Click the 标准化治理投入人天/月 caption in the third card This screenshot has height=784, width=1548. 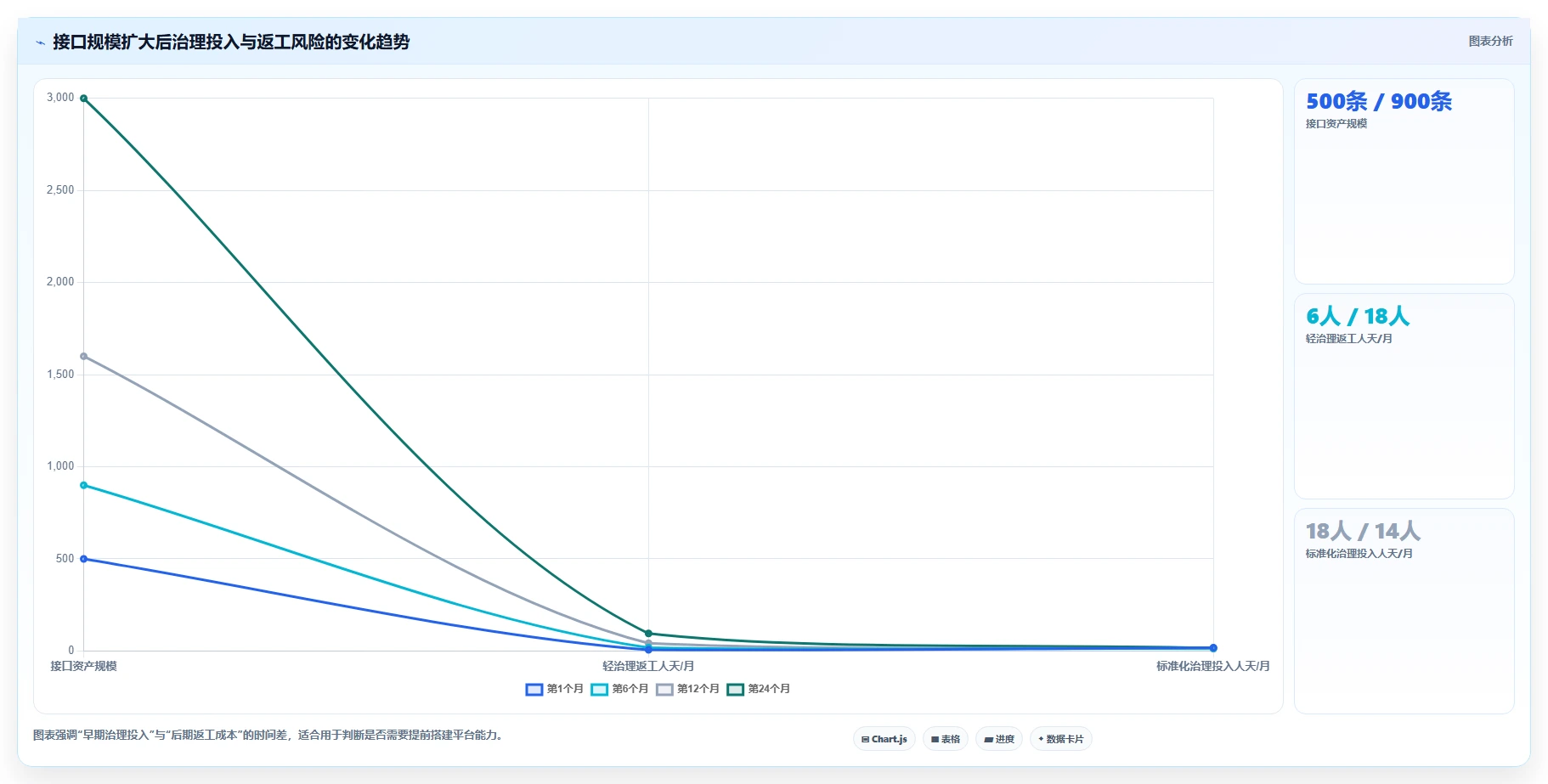click(x=1359, y=554)
